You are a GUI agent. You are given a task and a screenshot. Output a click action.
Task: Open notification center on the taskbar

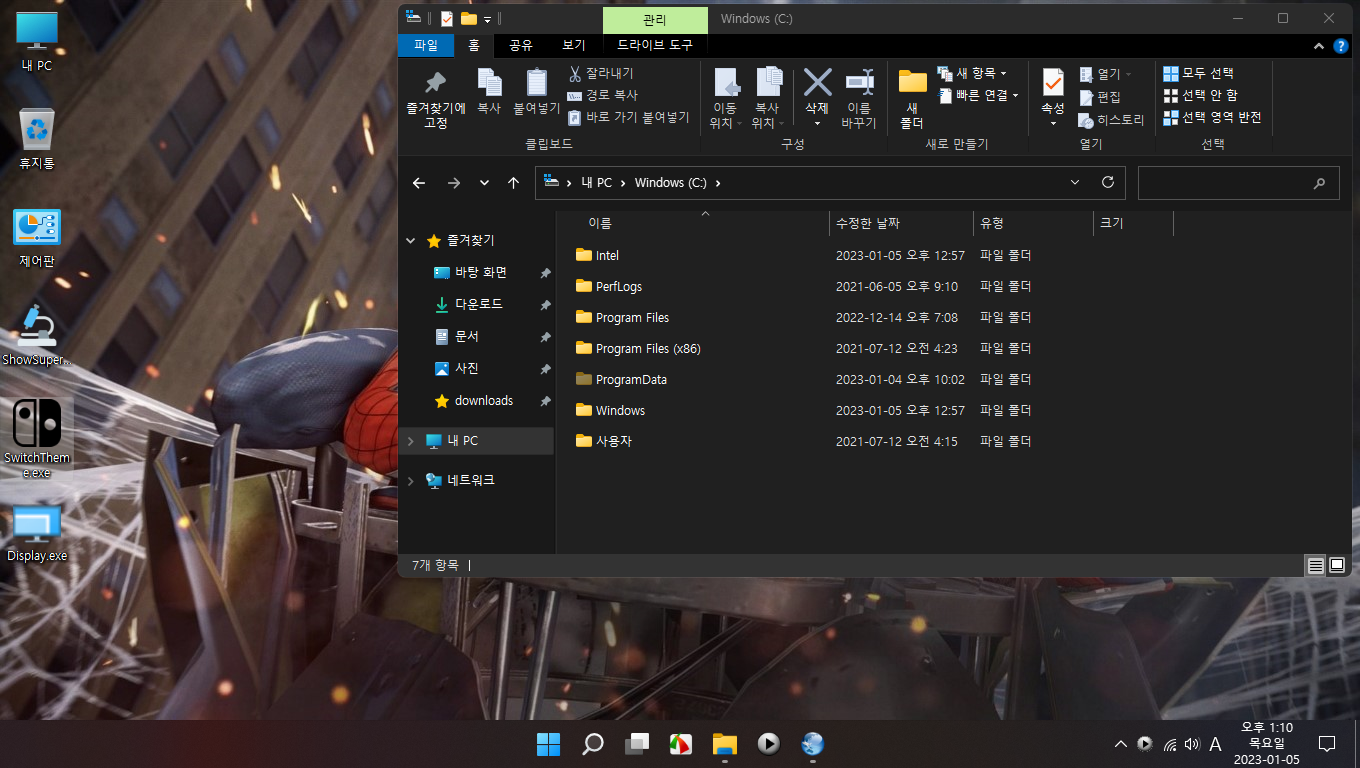(1327, 744)
